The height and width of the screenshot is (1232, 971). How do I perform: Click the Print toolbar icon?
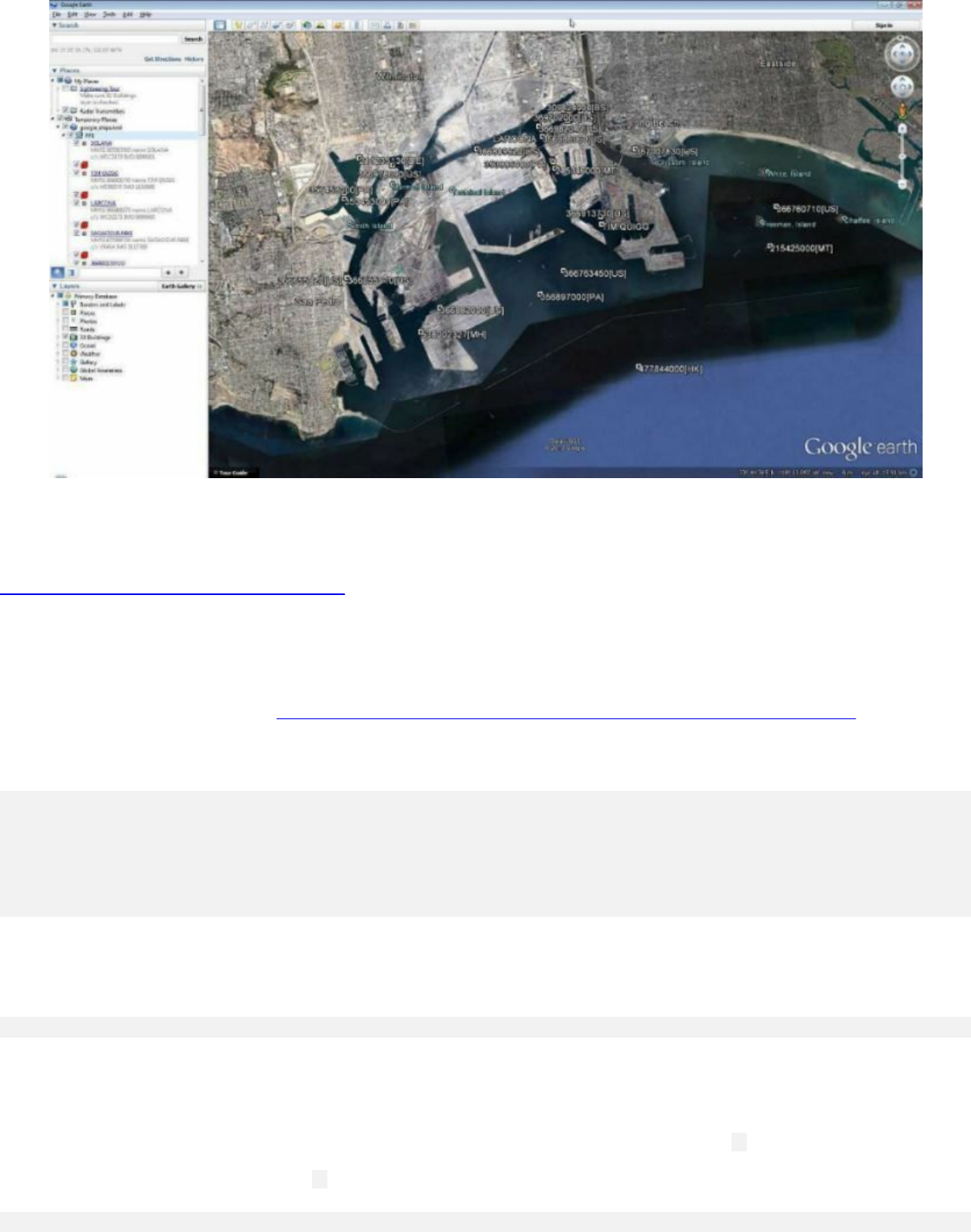pyautogui.click(x=388, y=25)
